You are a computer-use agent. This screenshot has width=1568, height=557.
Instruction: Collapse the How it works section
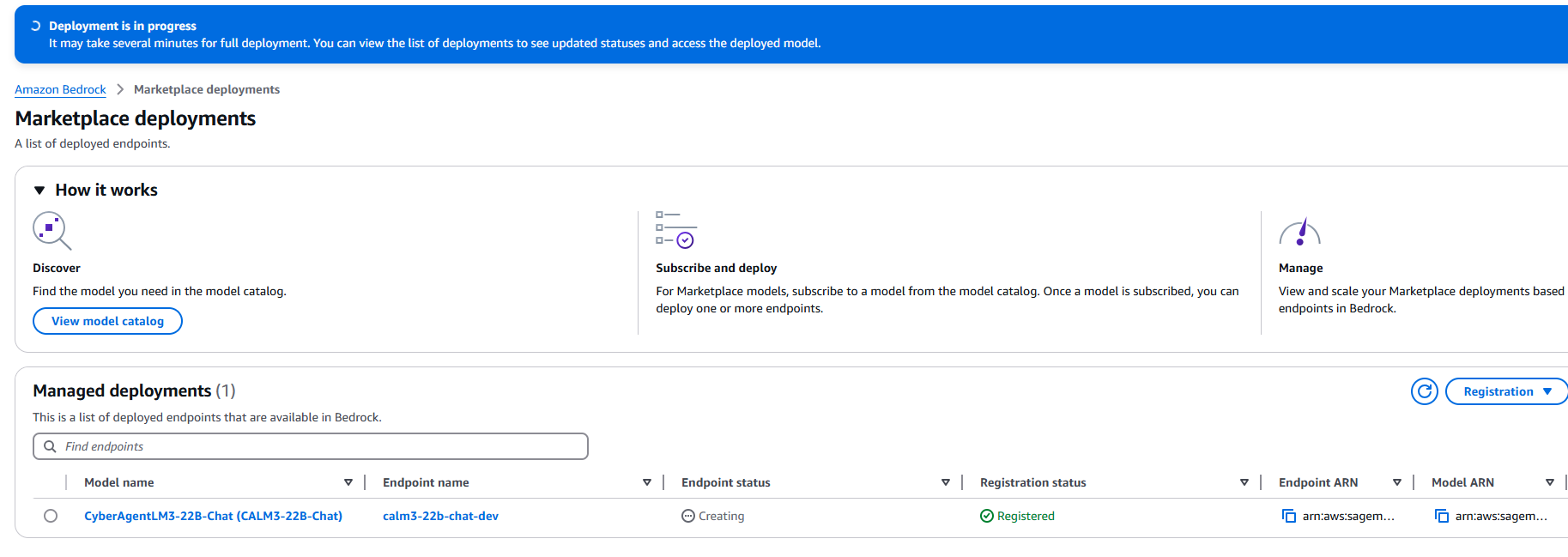pyautogui.click(x=39, y=191)
